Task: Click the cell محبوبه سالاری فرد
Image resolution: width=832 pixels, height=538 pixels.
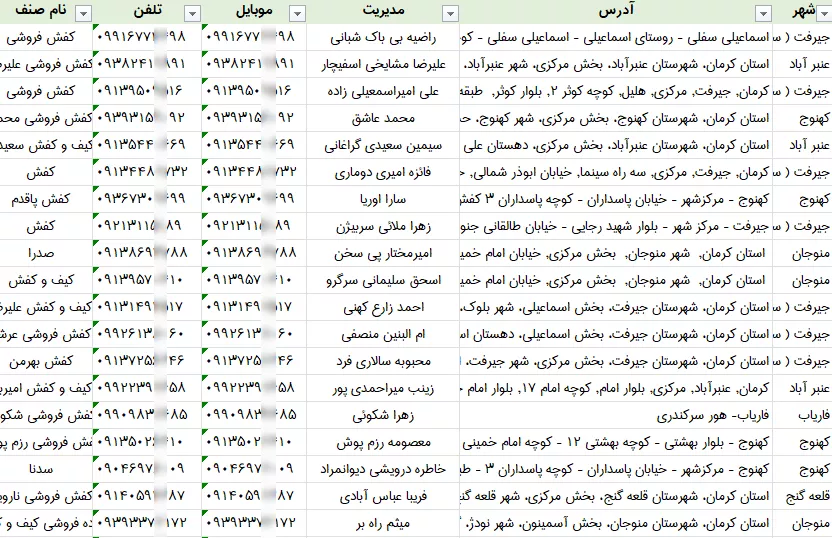Action: click(x=383, y=362)
